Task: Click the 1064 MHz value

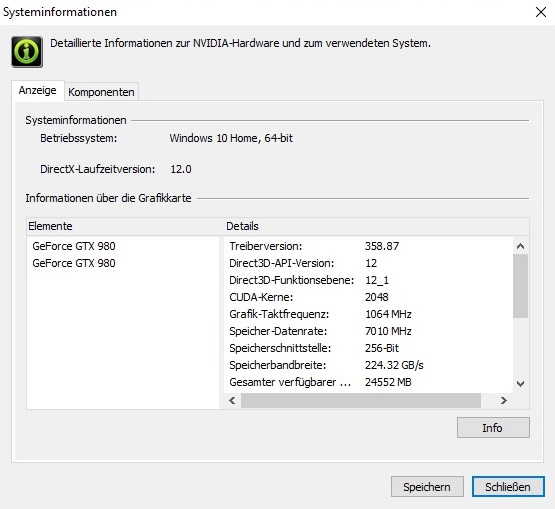Action: (x=388, y=314)
